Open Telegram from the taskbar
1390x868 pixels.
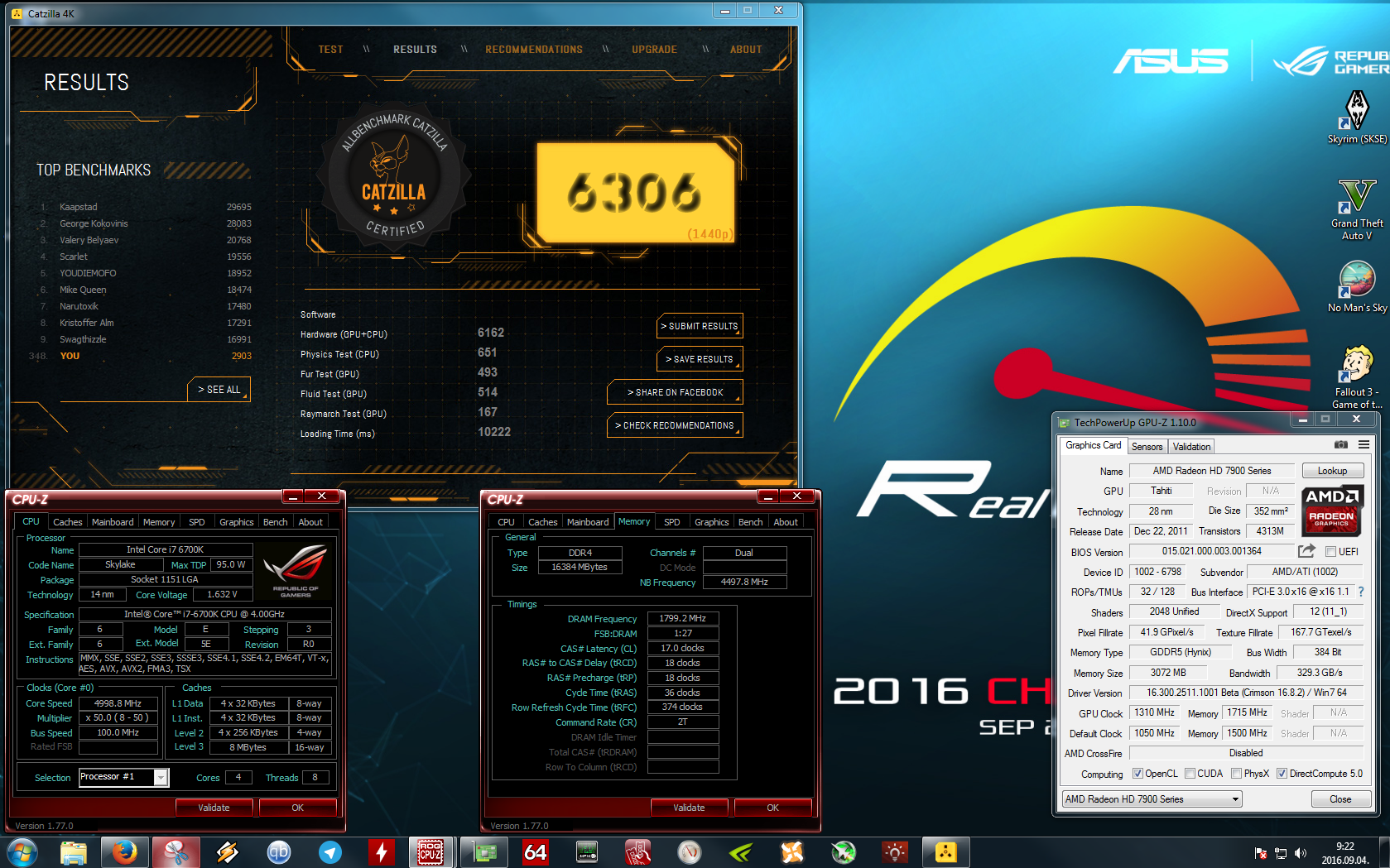coord(330,852)
